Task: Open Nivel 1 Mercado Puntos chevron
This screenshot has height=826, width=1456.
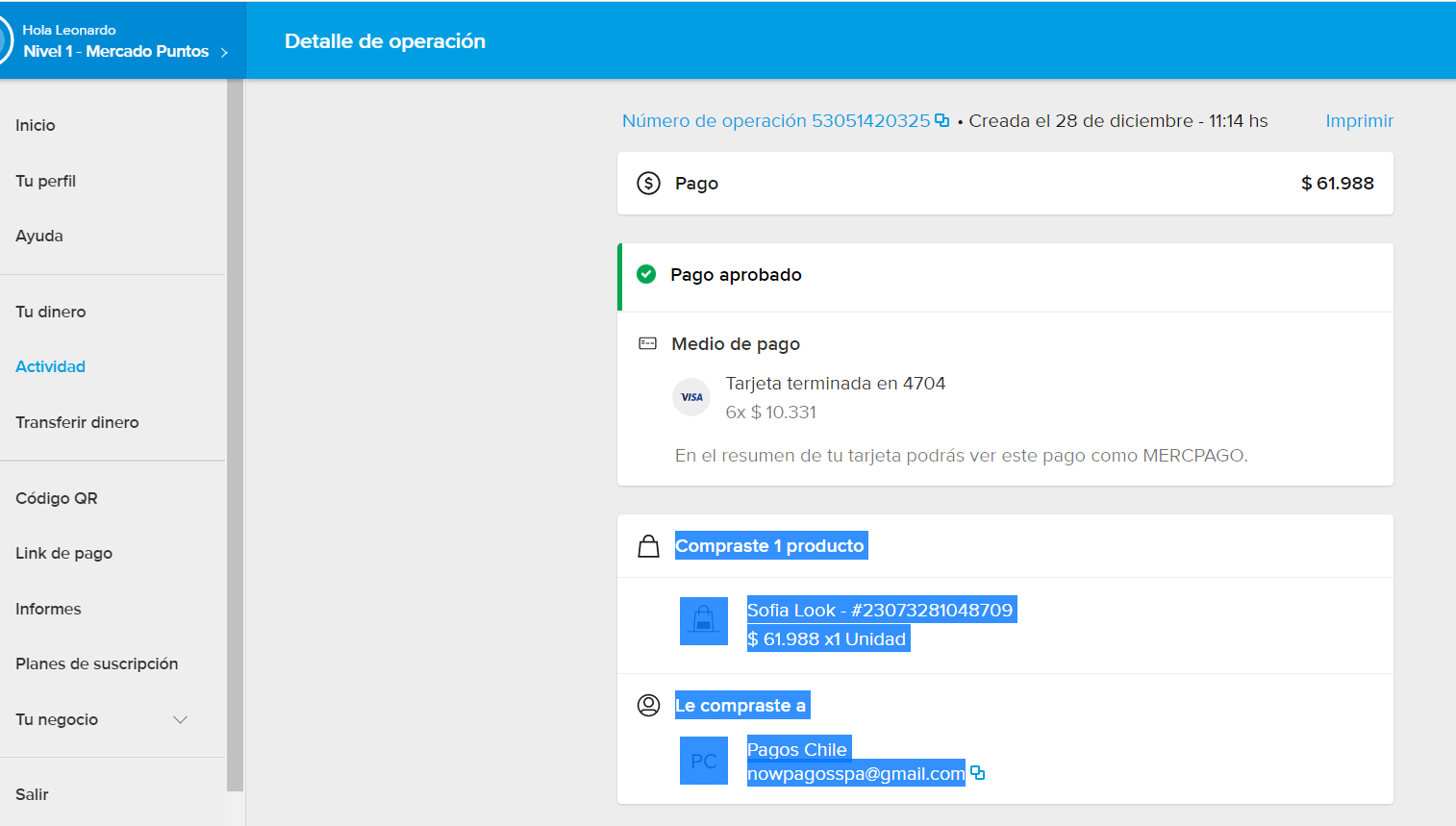Action: pyautogui.click(x=224, y=52)
